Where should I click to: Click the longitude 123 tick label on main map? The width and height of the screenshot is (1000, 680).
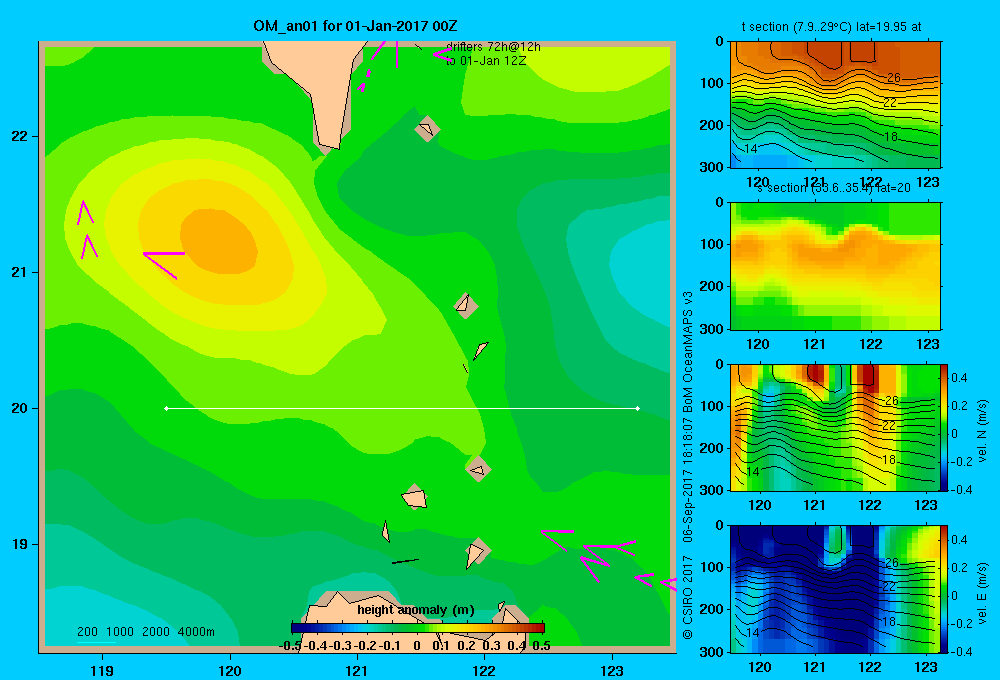click(612, 671)
